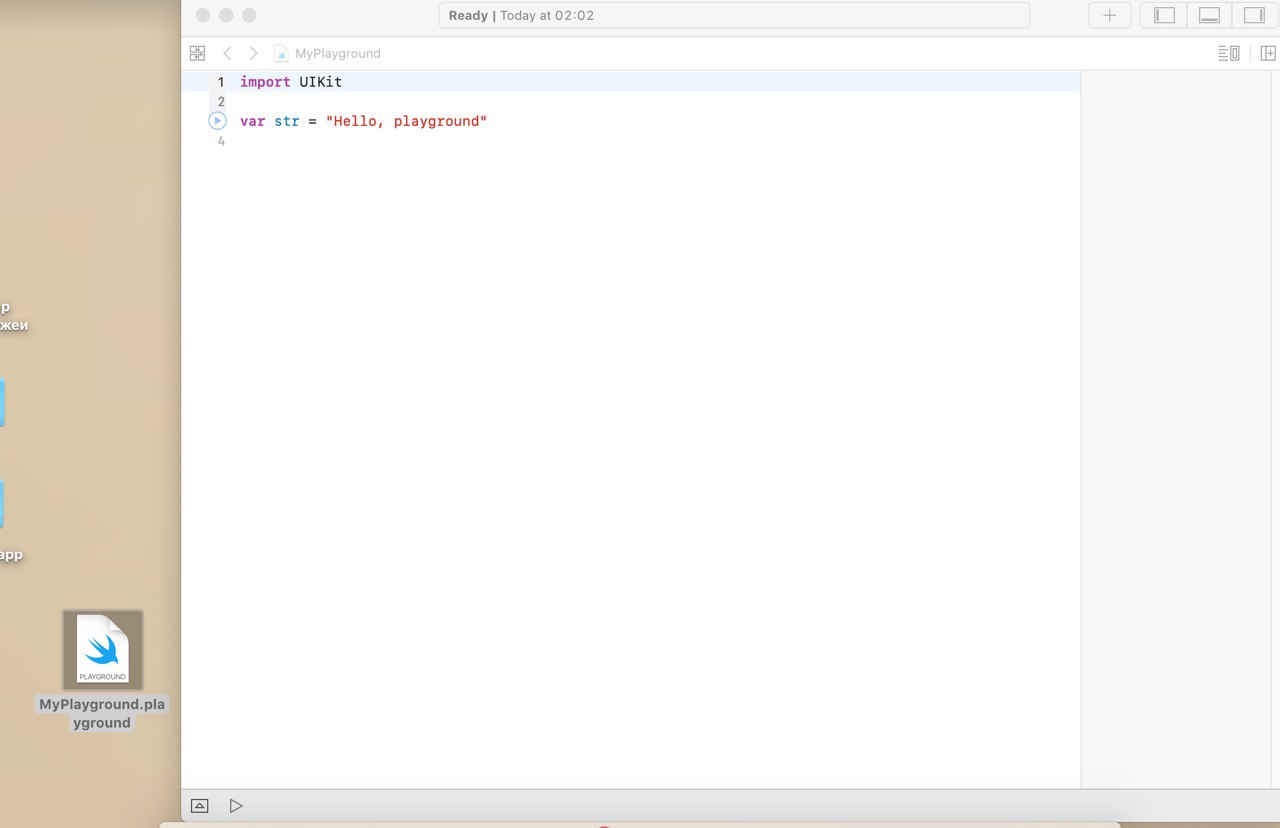This screenshot has width=1280, height=828.
Task: Click the MyPlayground.playground file name label
Action: pyautogui.click(x=102, y=713)
